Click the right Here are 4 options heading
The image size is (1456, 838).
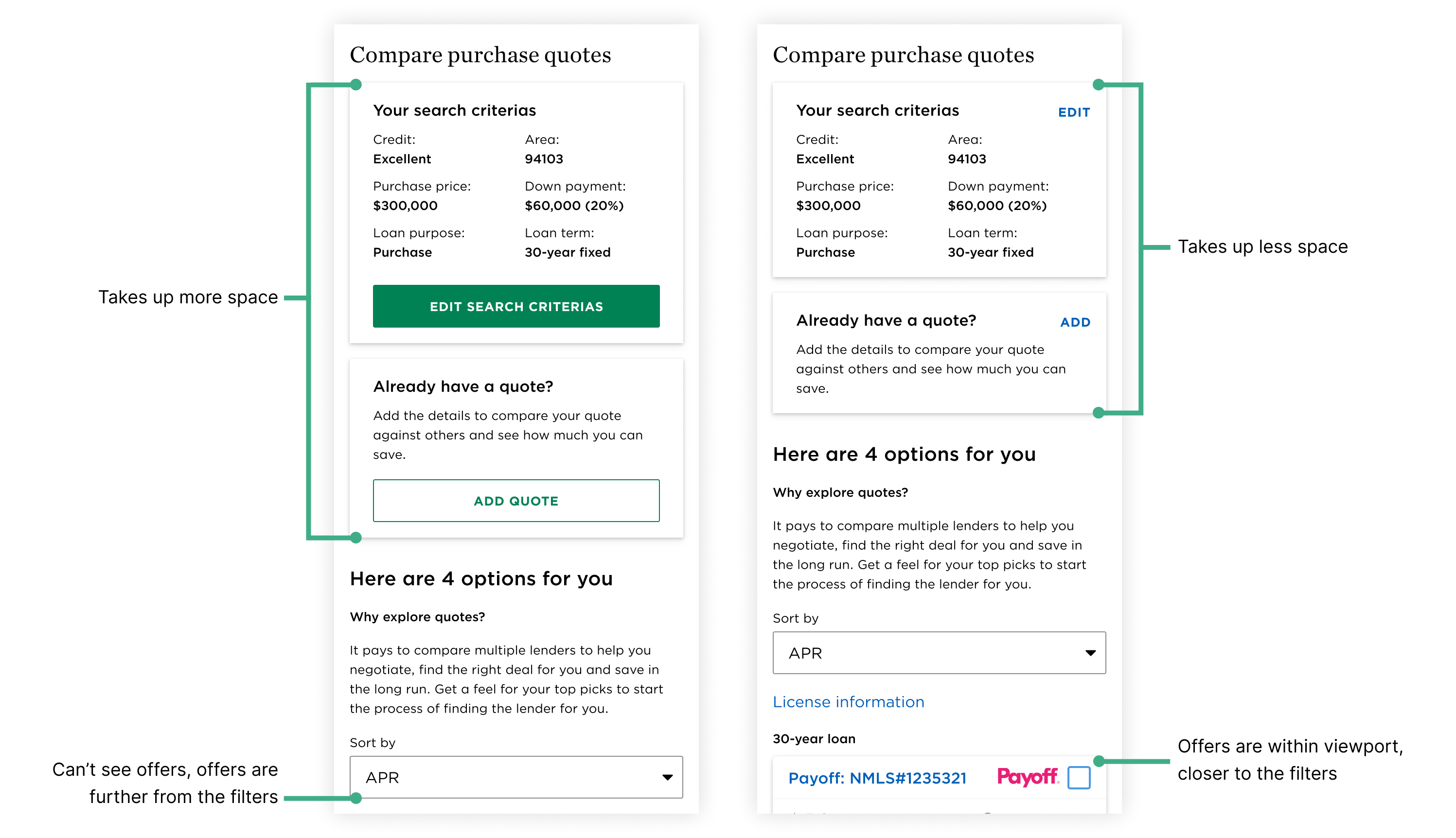coord(904,454)
